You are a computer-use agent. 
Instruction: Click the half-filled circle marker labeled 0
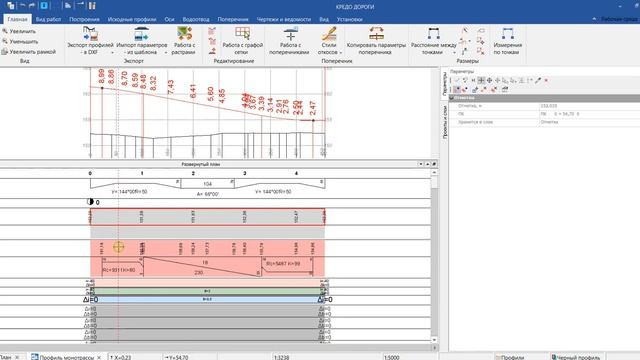(x=91, y=202)
